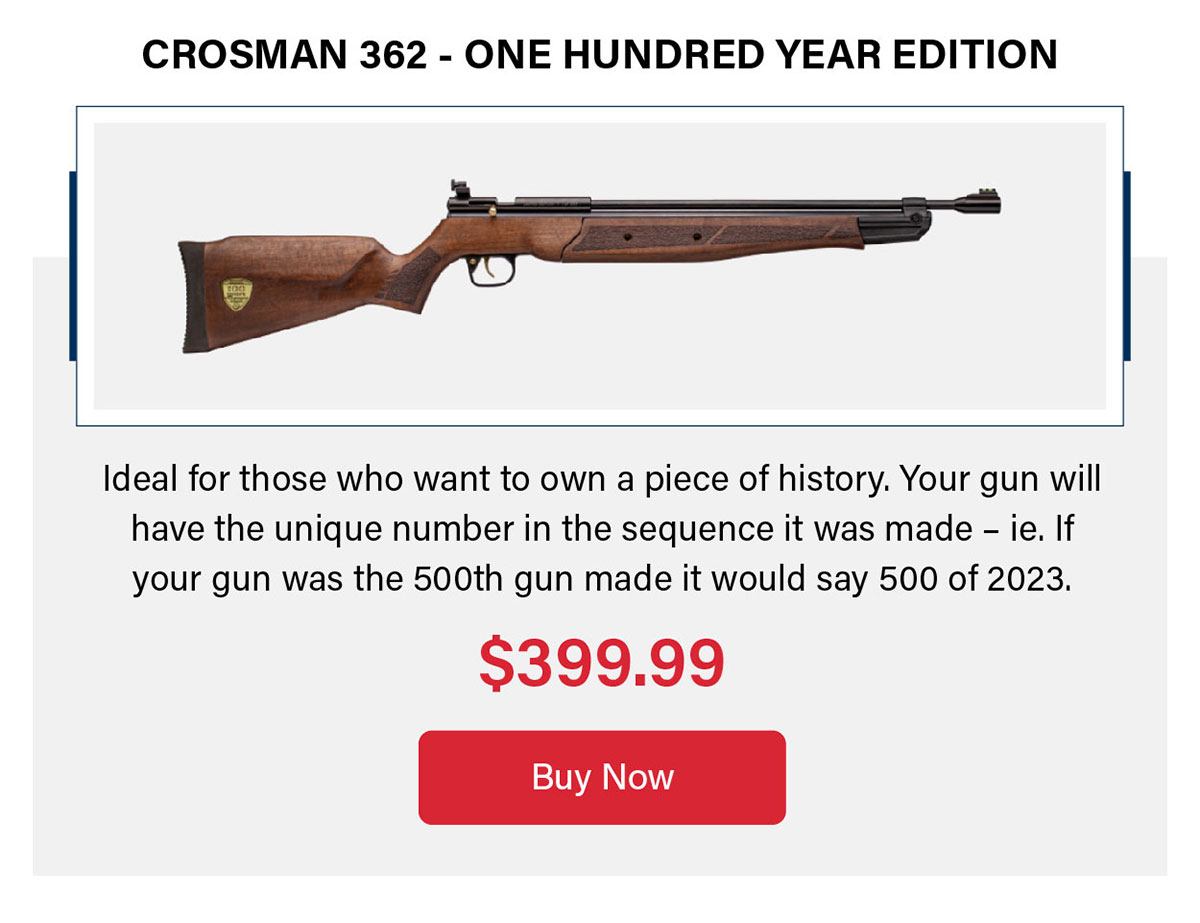
Task: Click the Buy Now button
Action: tap(600, 776)
